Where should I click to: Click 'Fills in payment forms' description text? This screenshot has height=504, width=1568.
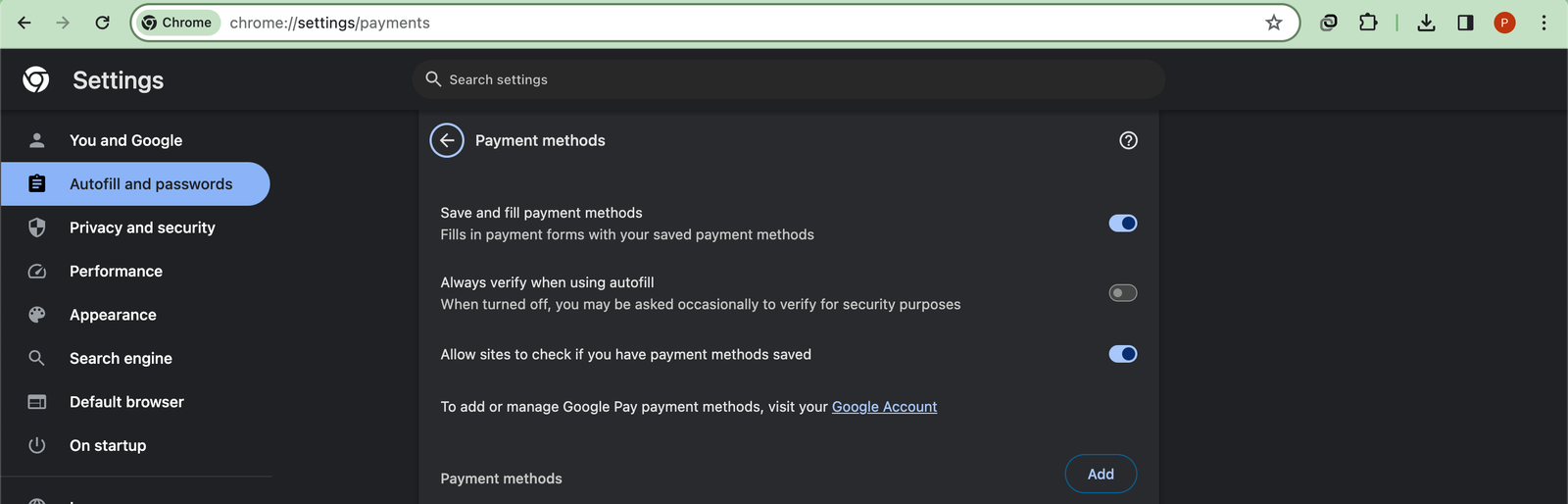coord(627,234)
